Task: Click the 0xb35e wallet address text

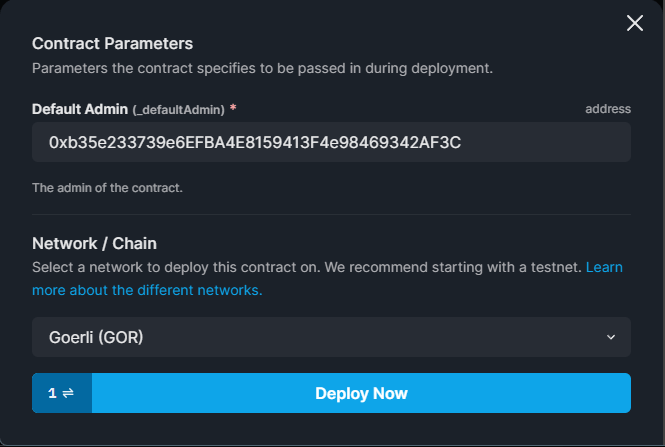Action: [x=254, y=142]
